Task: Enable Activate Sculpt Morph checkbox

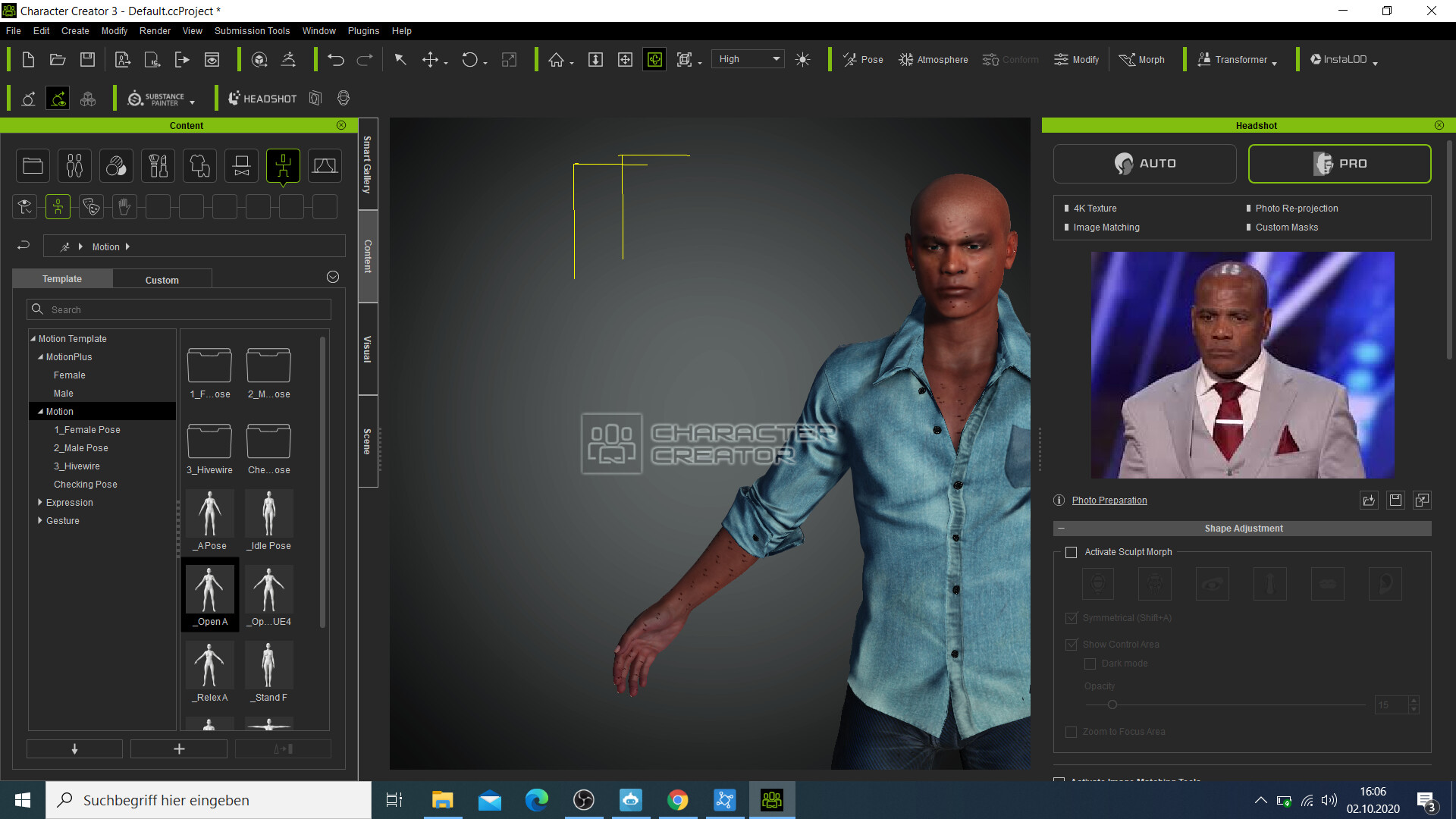Action: (1071, 552)
